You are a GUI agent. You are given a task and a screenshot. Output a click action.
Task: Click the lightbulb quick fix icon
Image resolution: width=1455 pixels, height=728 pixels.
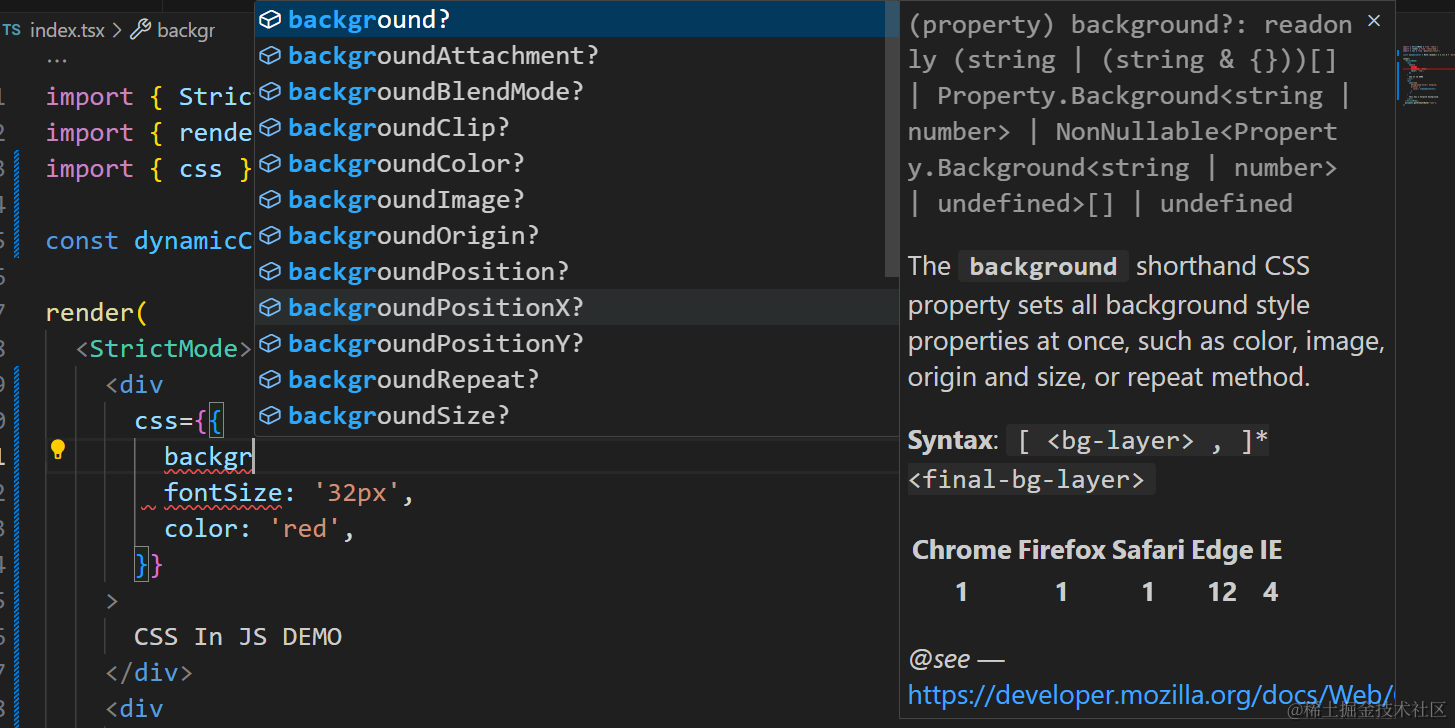[x=58, y=449]
